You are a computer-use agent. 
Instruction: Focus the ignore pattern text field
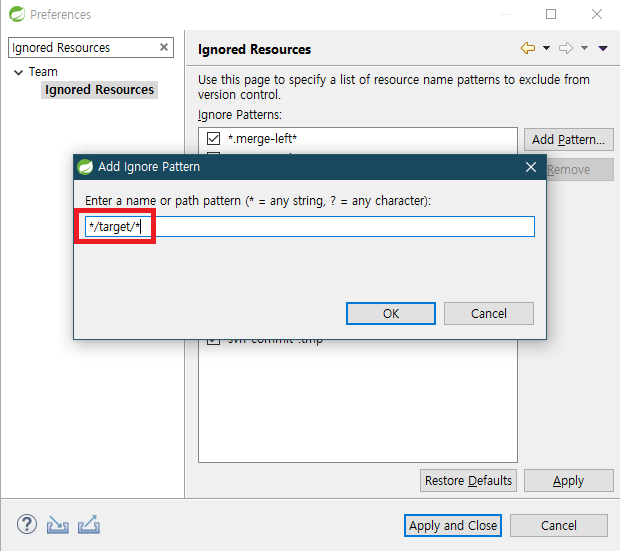pos(310,227)
